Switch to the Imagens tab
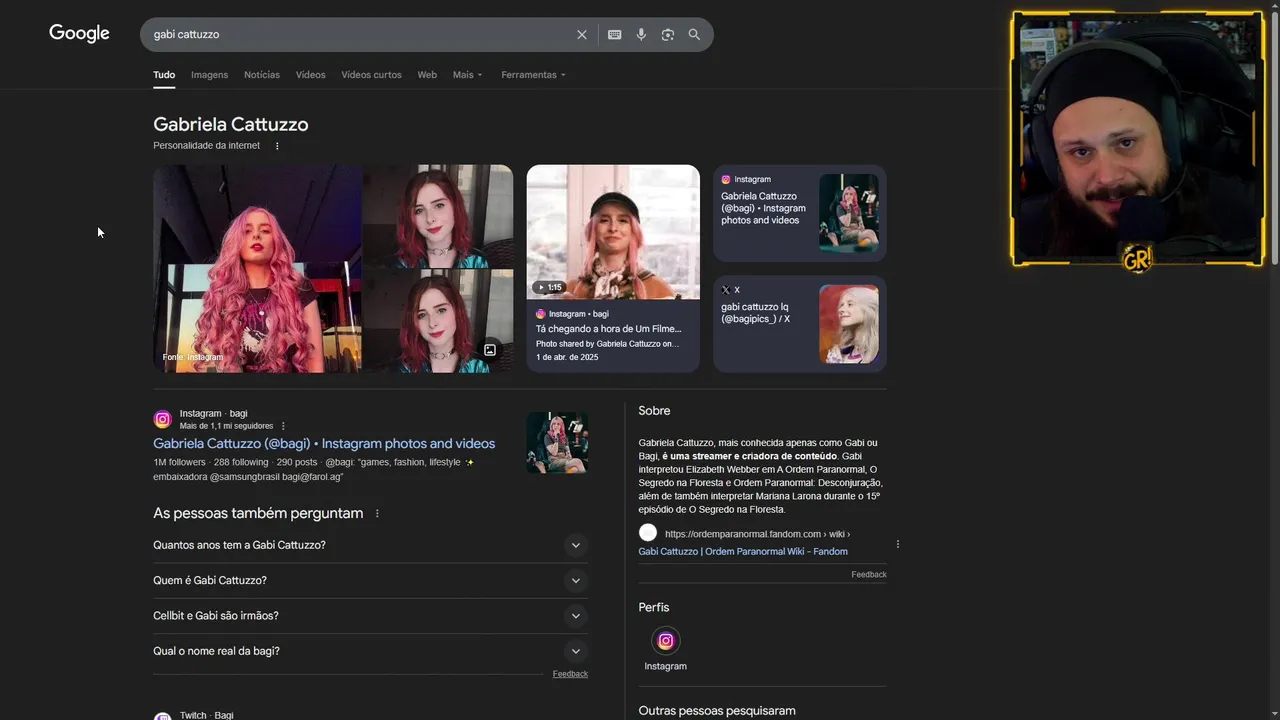The width and height of the screenshot is (1280, 720). pos(209,75)
